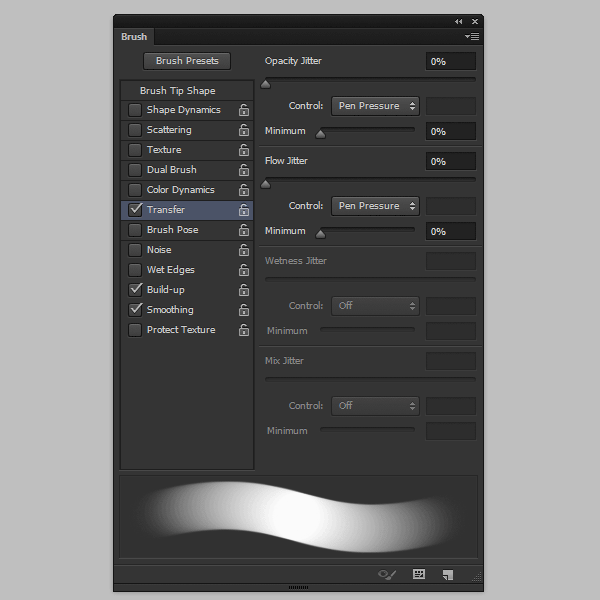The width and height of the screenshot is (600, 600).
Task: Click the Brush Presets button
Action: (187, 61)
